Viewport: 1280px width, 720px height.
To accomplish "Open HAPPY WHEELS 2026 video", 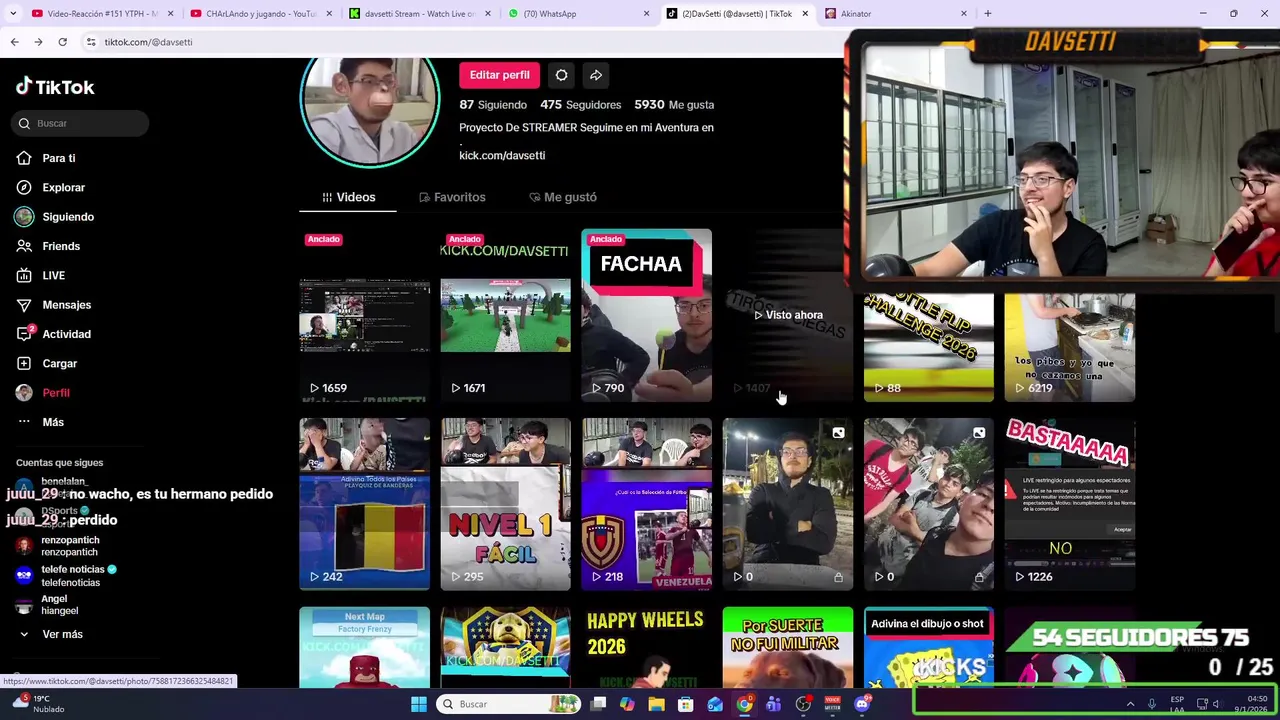I will coord(647,647).
